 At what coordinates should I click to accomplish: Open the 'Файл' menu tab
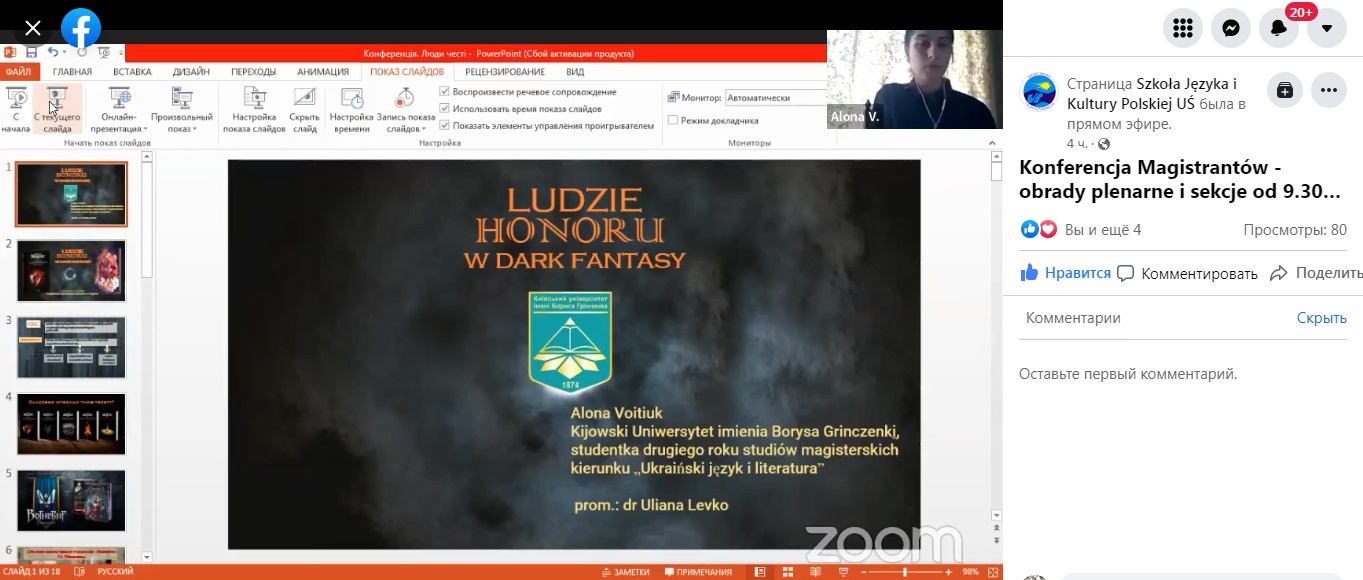coord(18,72)
